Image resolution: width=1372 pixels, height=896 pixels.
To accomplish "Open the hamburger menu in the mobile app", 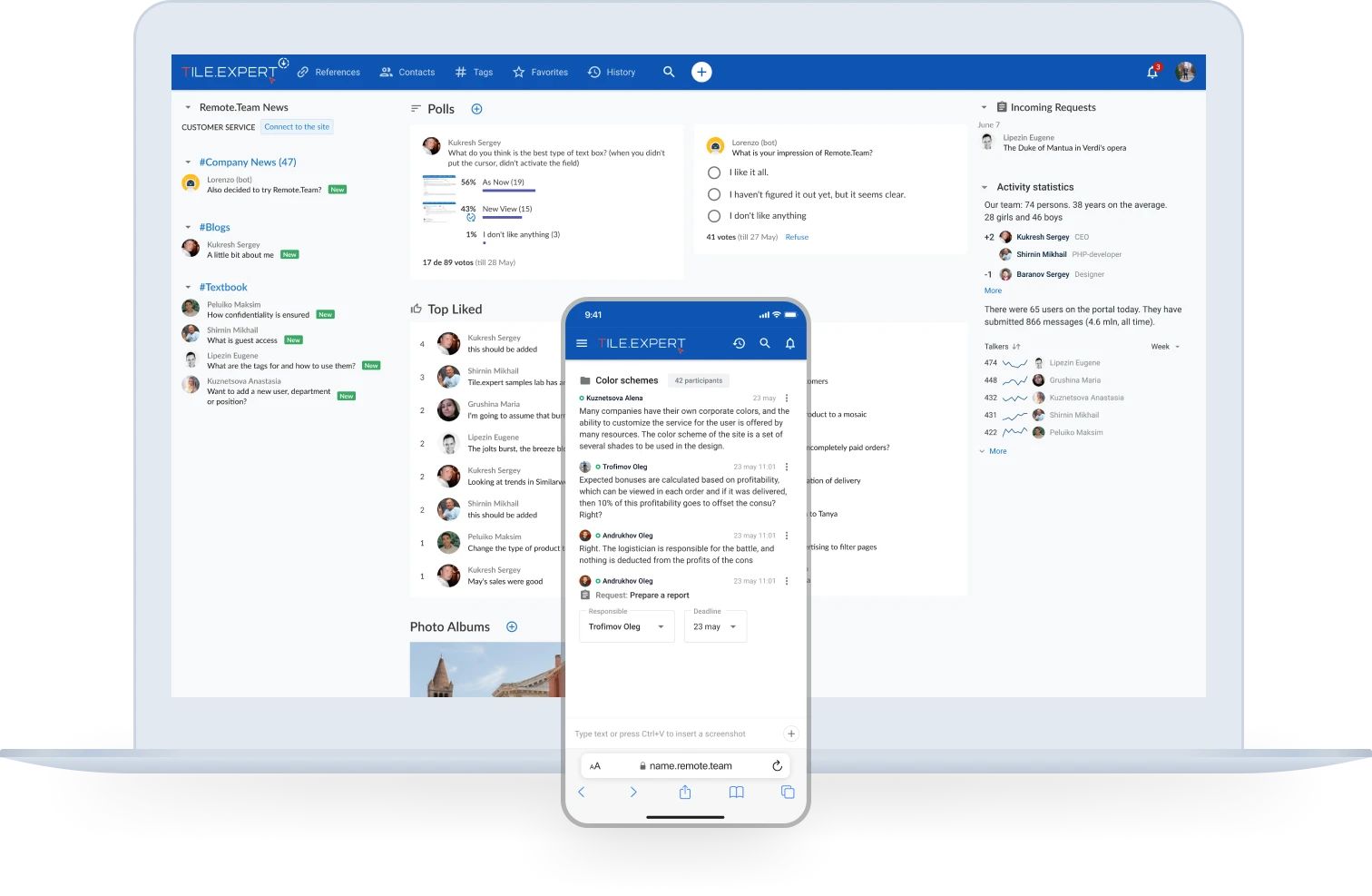I will pyautogui.click(x=581, y=343).
